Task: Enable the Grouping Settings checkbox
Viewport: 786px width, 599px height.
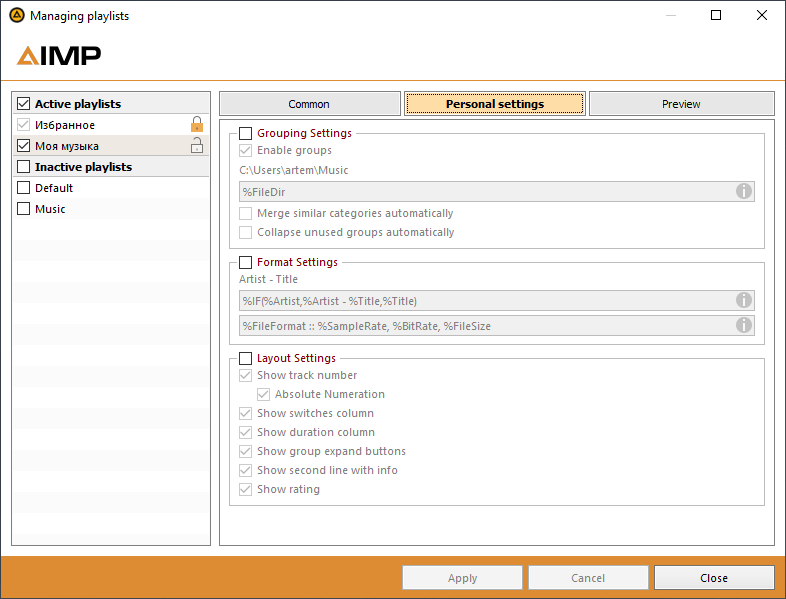Action: 246,133
